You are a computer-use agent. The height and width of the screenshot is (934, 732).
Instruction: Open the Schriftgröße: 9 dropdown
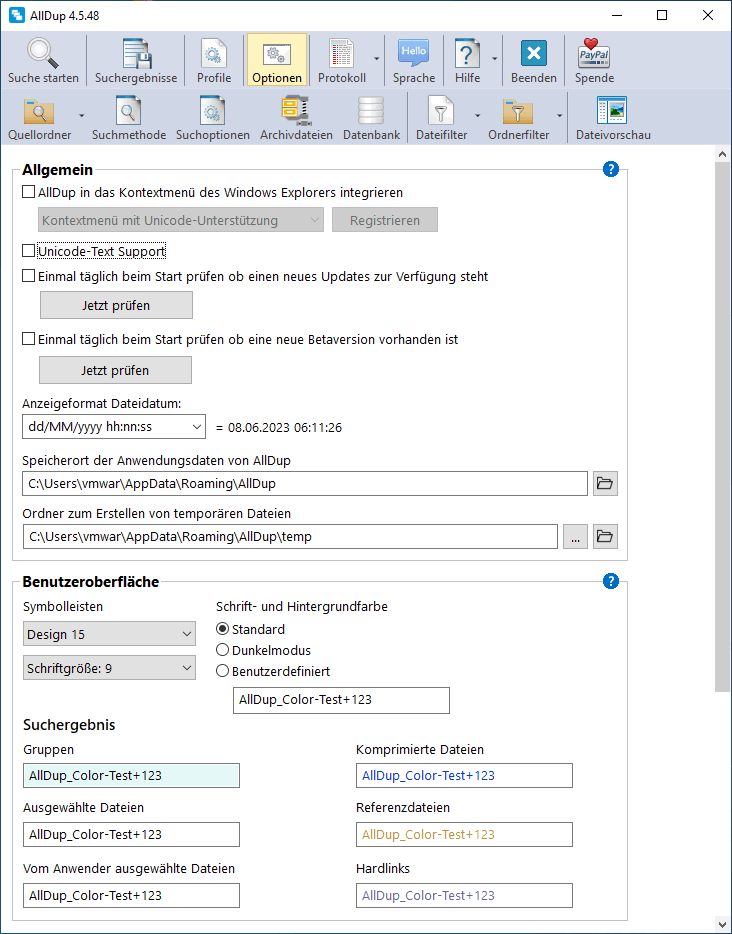click(109, 667)
